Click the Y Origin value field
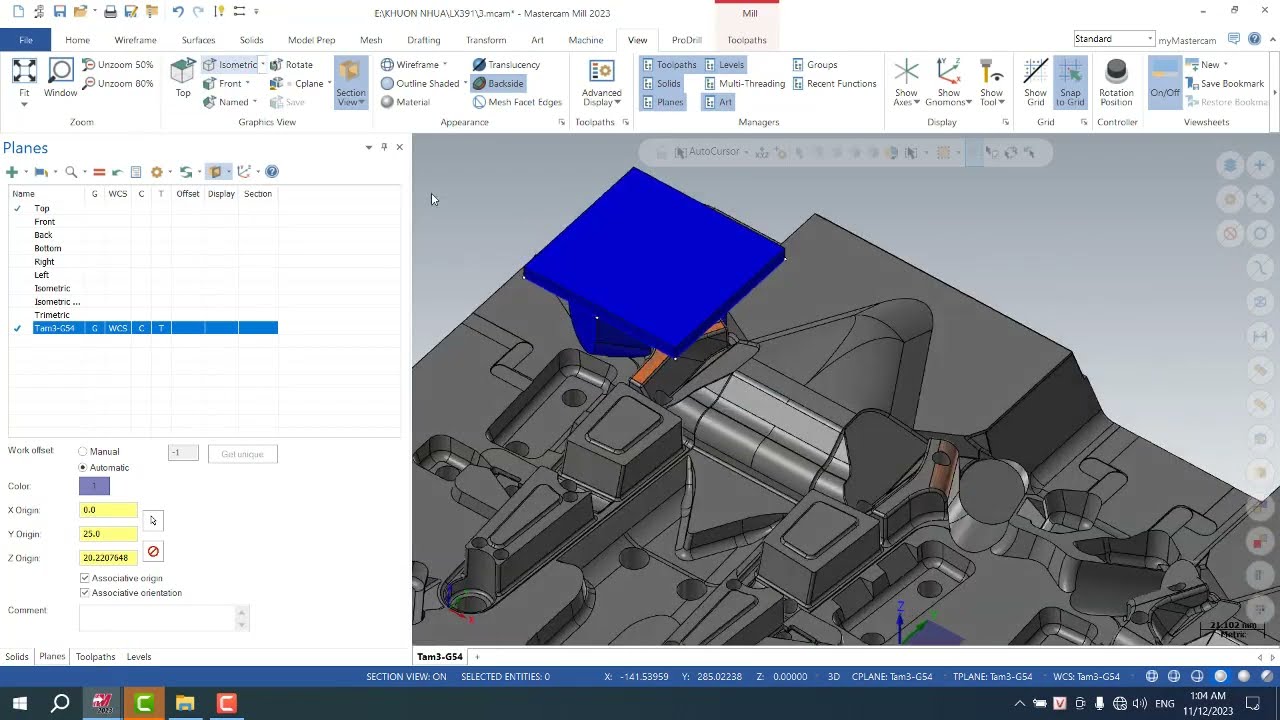This screenshot has height=720, width=1280. [x=108, y=534]
